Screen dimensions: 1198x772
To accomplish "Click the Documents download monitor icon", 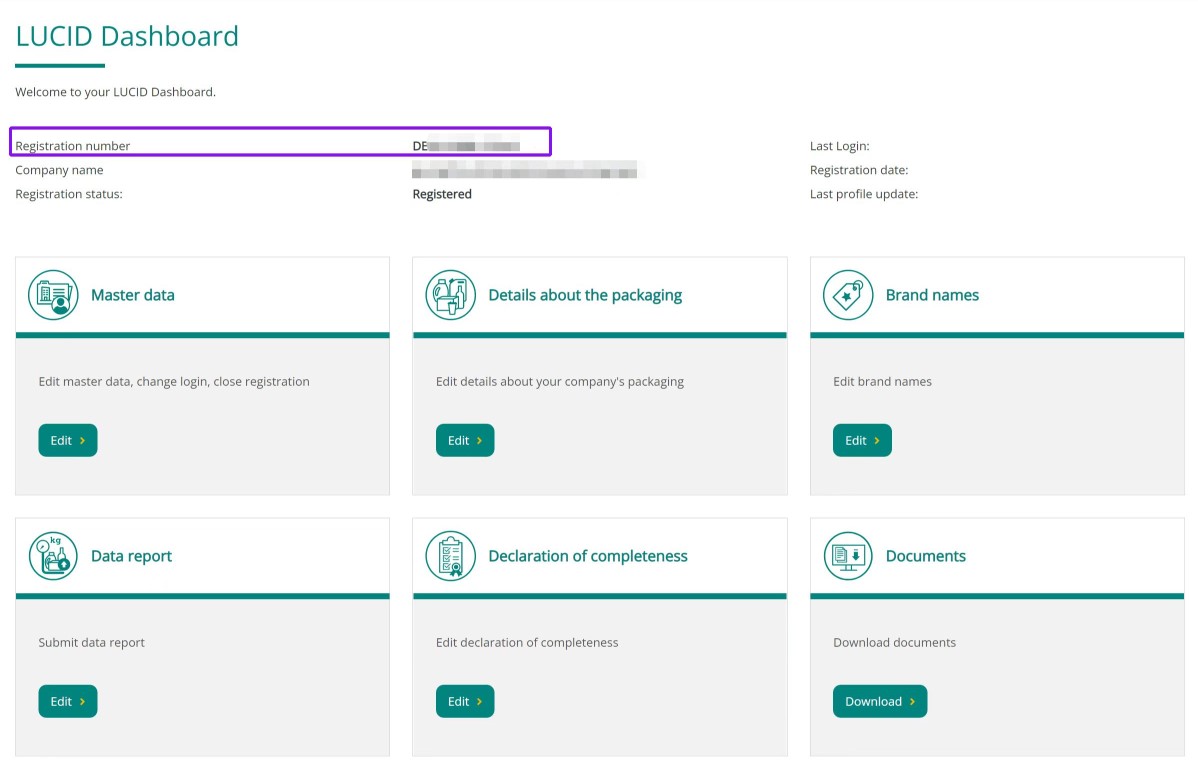I will [x=848, y=556].
